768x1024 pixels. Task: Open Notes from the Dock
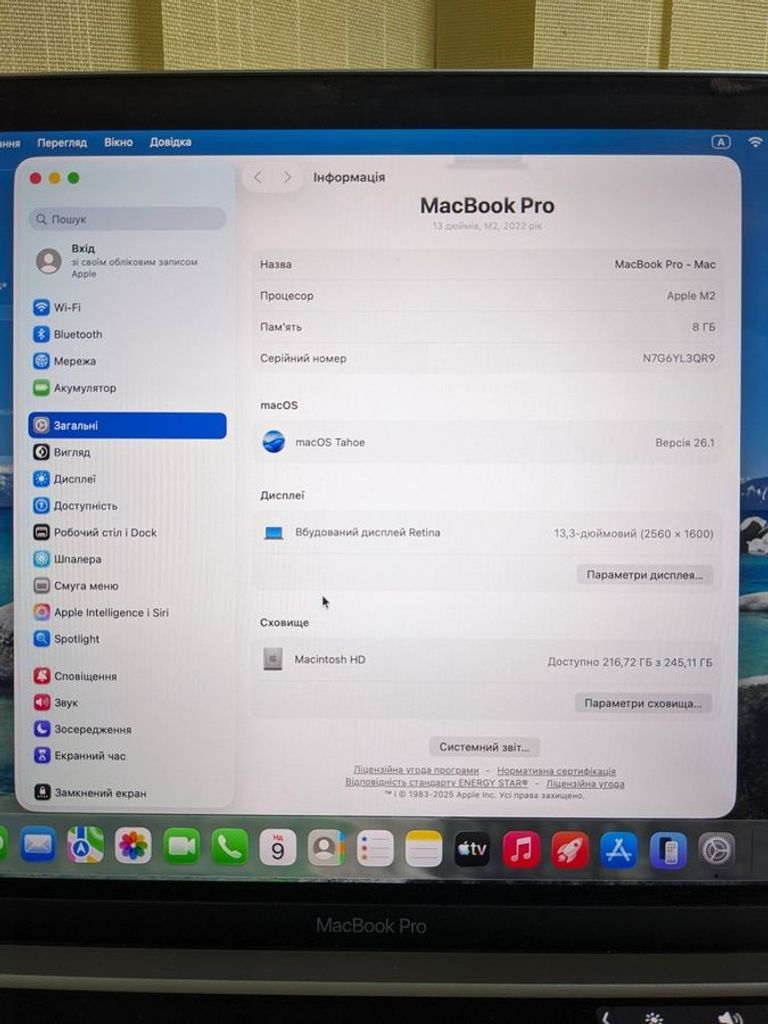pyautogui.click(x=423, y=849)
